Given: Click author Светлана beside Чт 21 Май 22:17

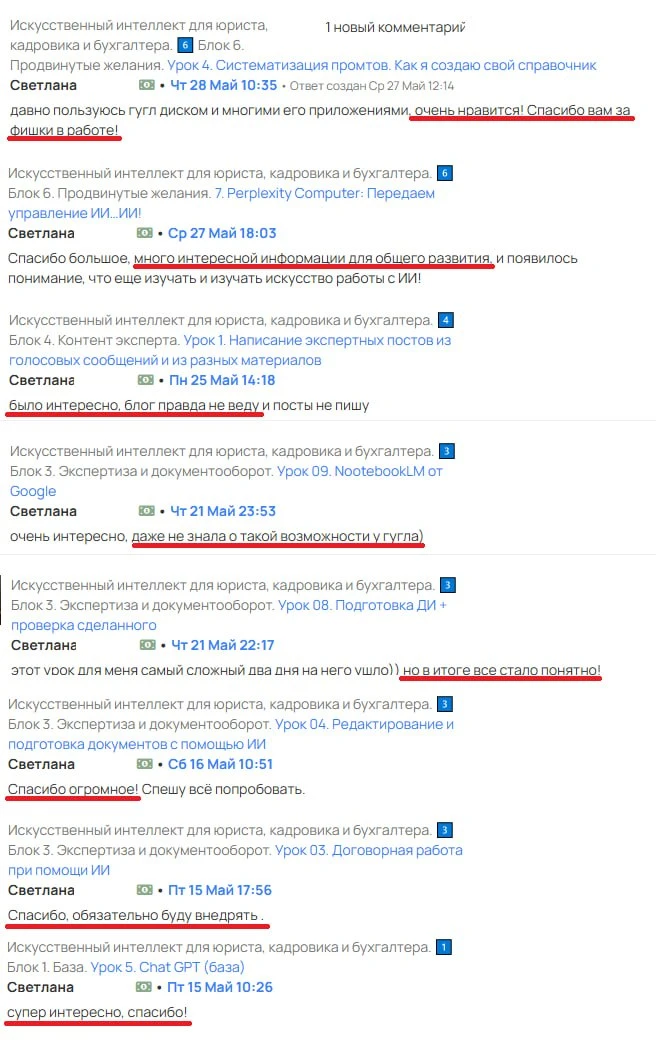Looking at the screenshot, I should (43, 645).
